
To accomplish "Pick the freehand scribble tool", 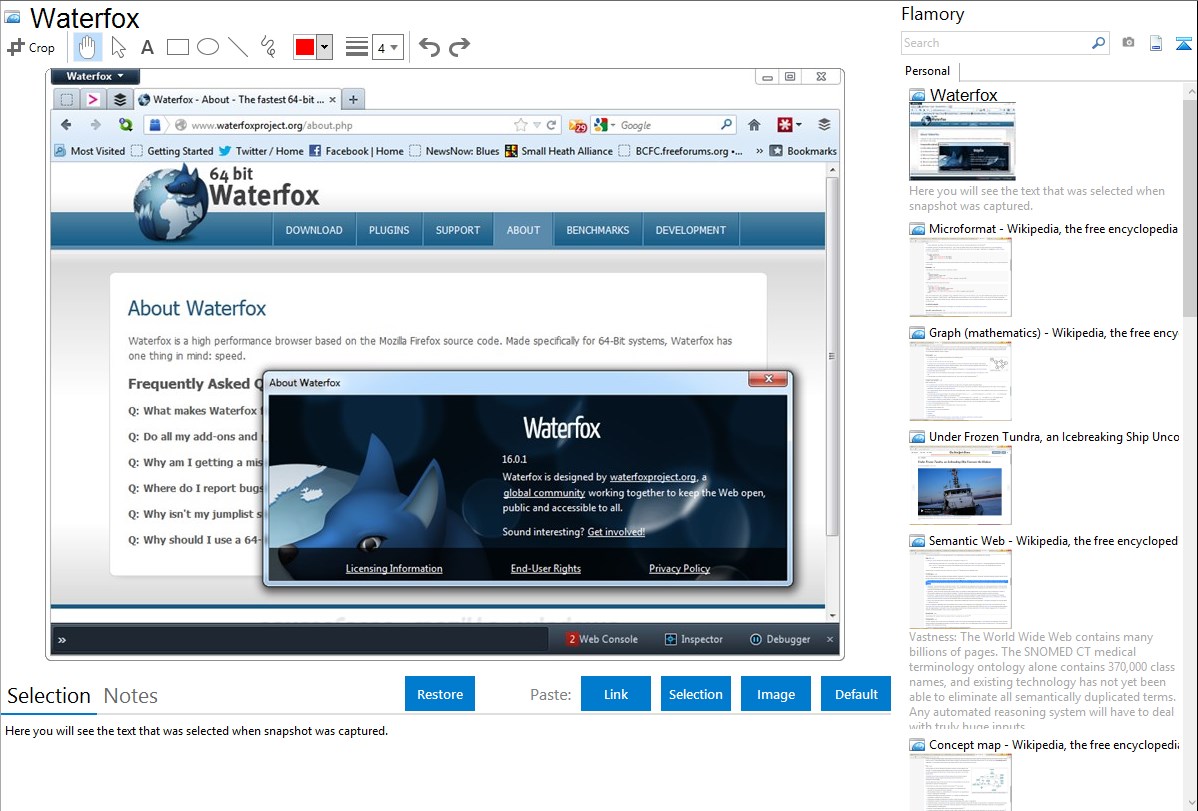I will tap(268, 47).
